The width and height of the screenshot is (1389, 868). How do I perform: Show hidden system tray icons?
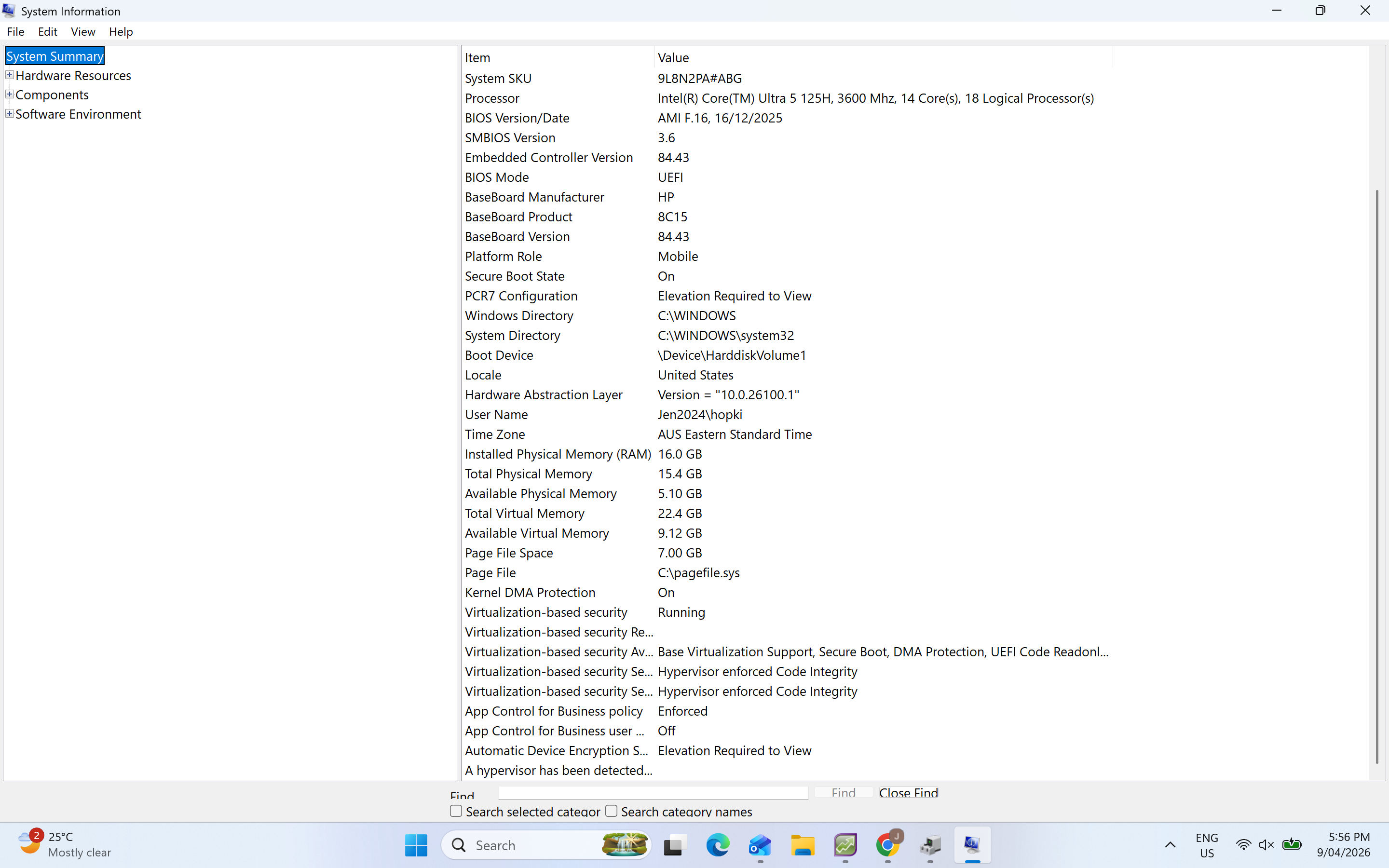pyautogui.click(x=1171, y=845)
